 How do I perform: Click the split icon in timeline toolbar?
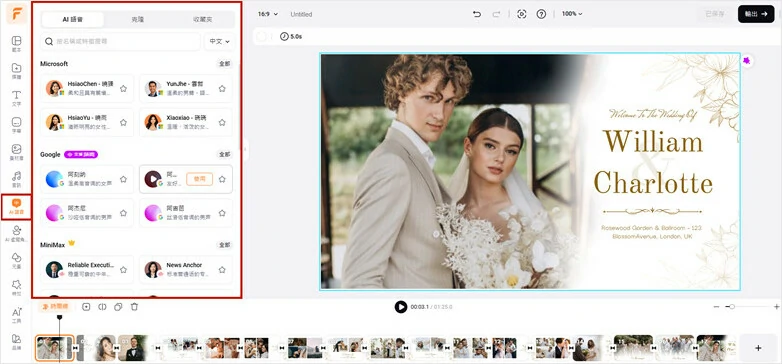(102, 307)
